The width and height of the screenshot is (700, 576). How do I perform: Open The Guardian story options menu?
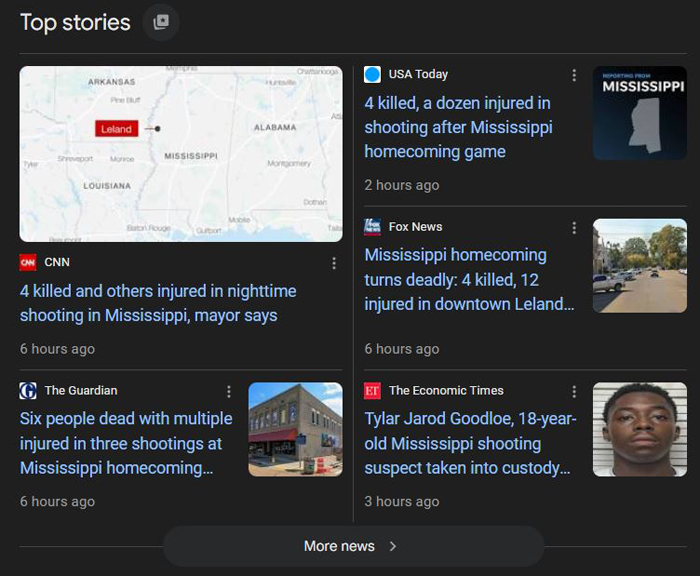229,391
